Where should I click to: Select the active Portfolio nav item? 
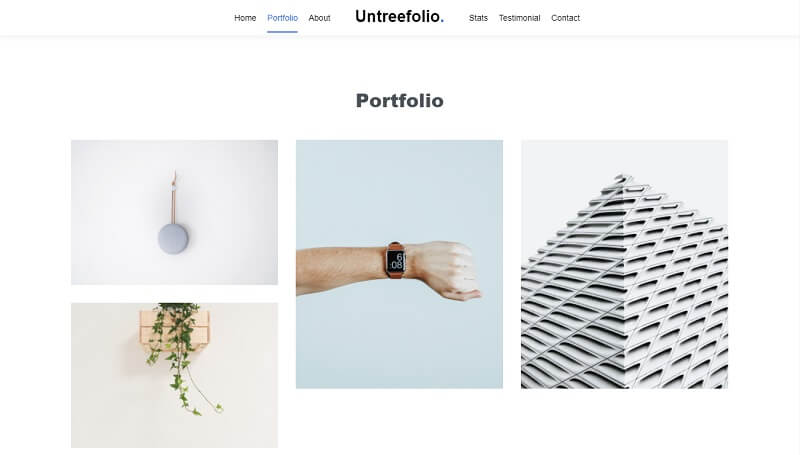(x=282, y=18)
